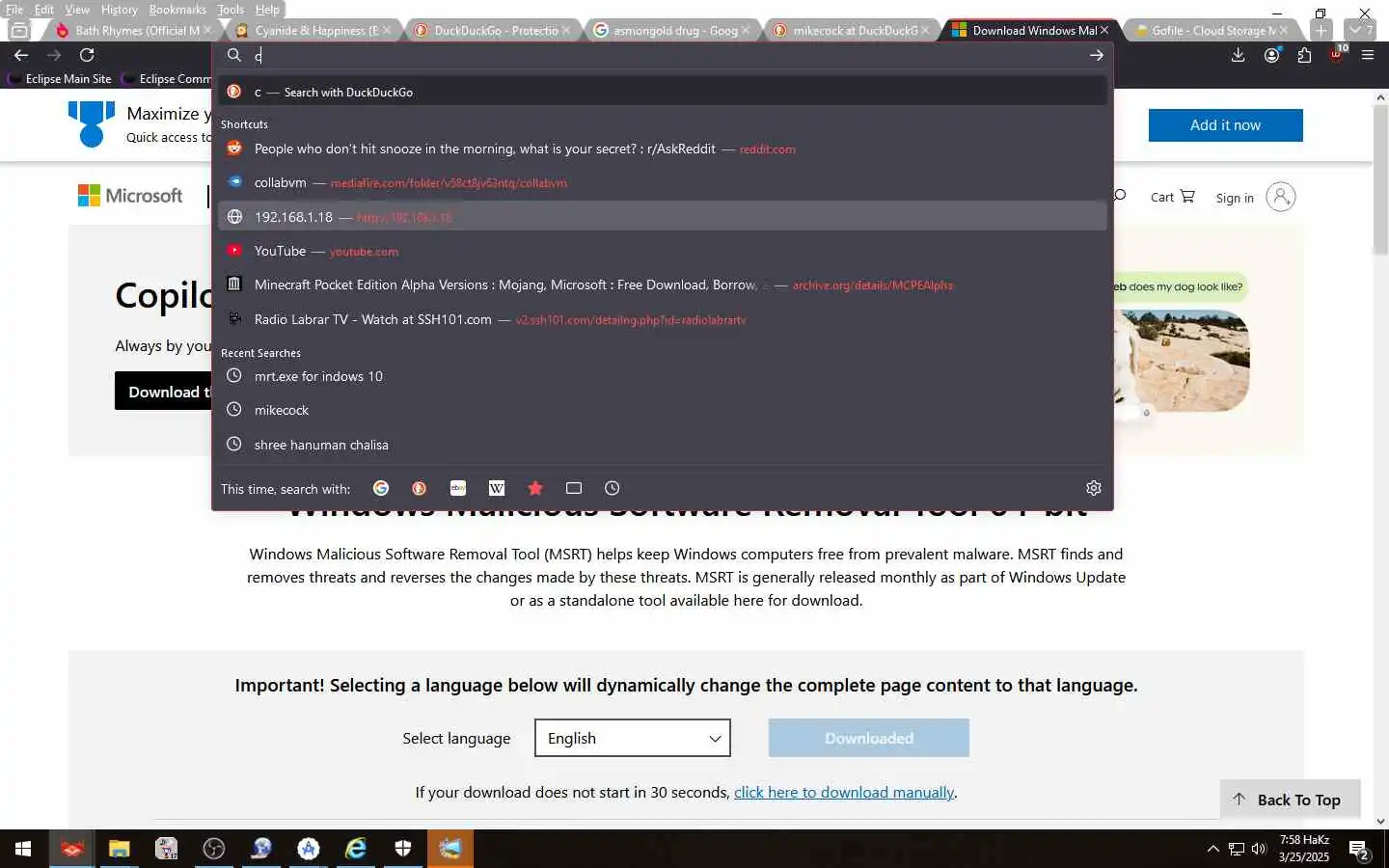
Task: Open the list all tabs dropdown
Action: coord(1359,30)
